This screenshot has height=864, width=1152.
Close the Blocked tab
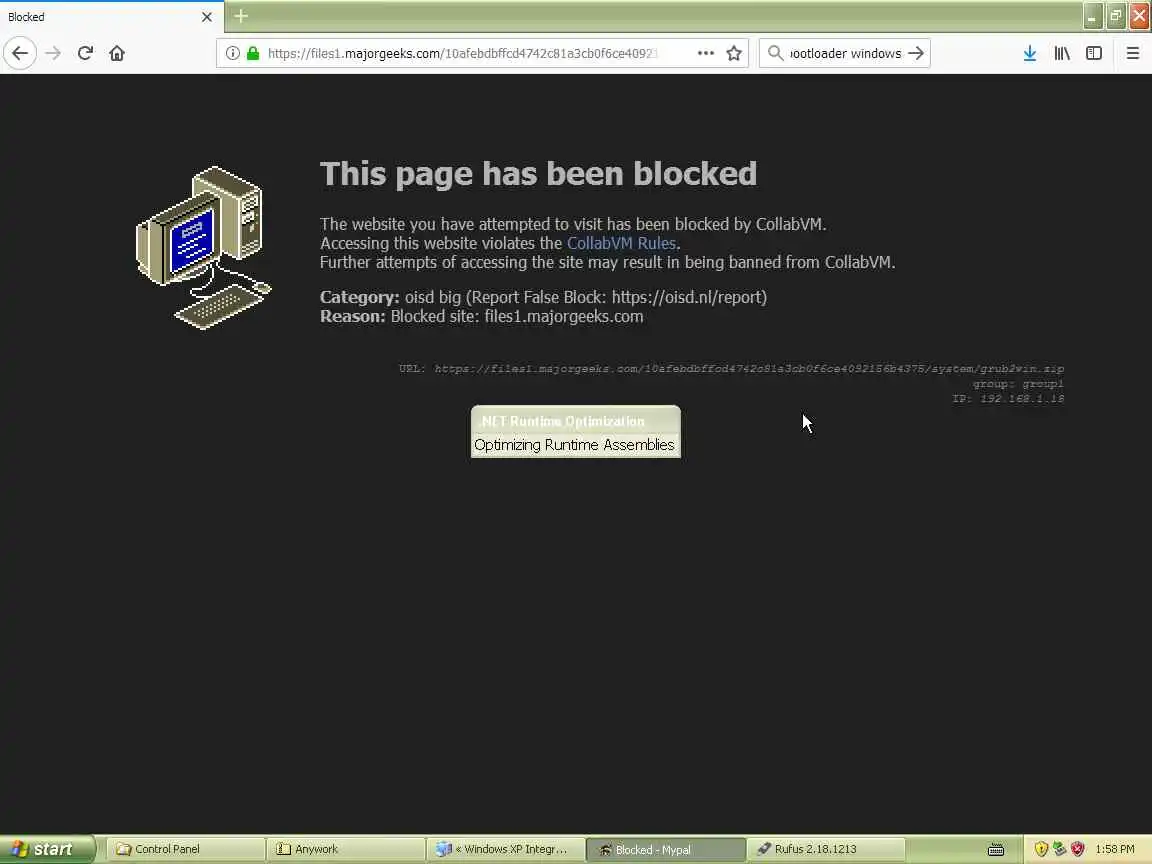(206, 17)
